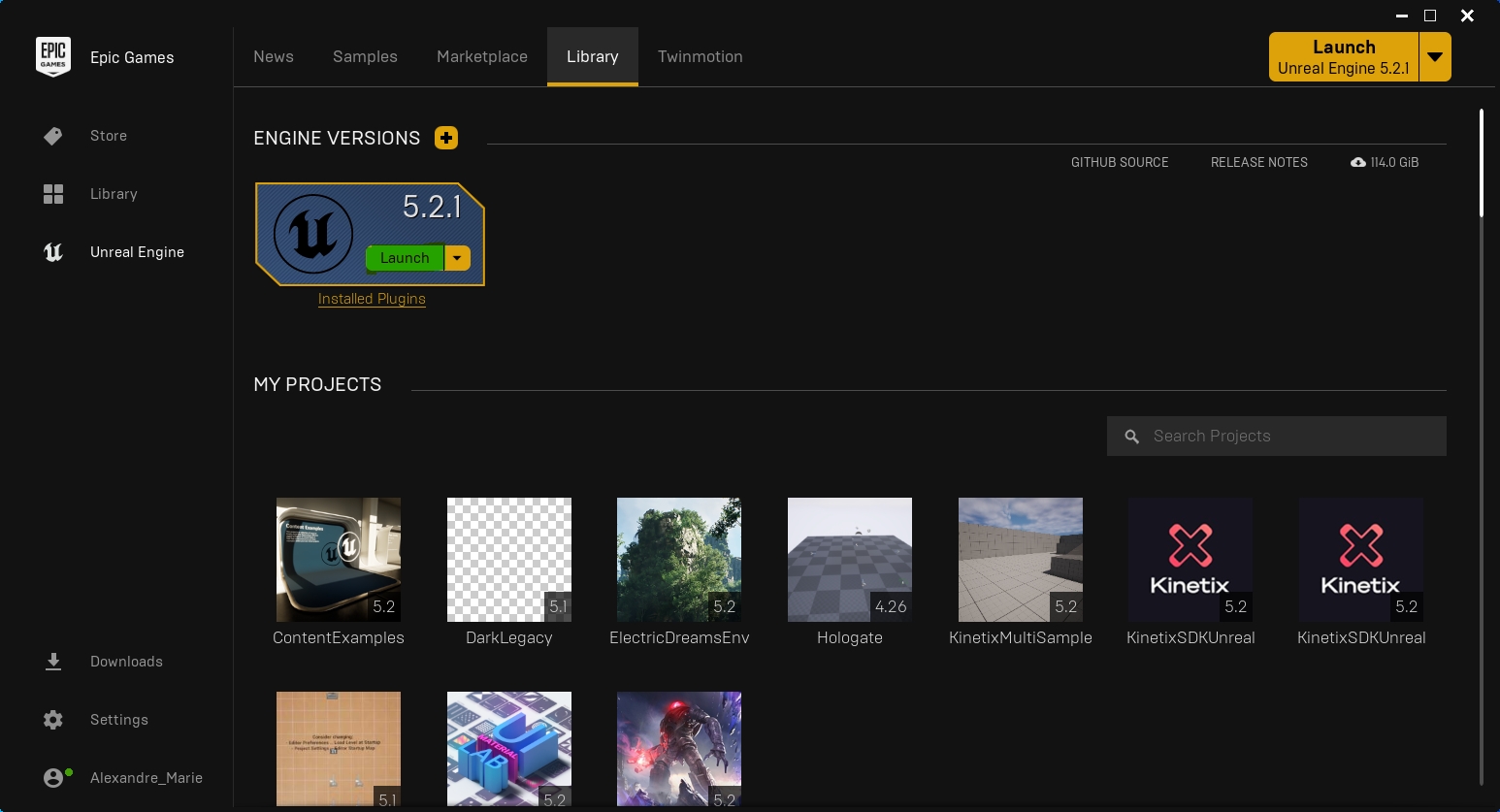Screen dimensions: 1500x812
Task: Switch to the Marketplace tab
Action: [482, 57]
